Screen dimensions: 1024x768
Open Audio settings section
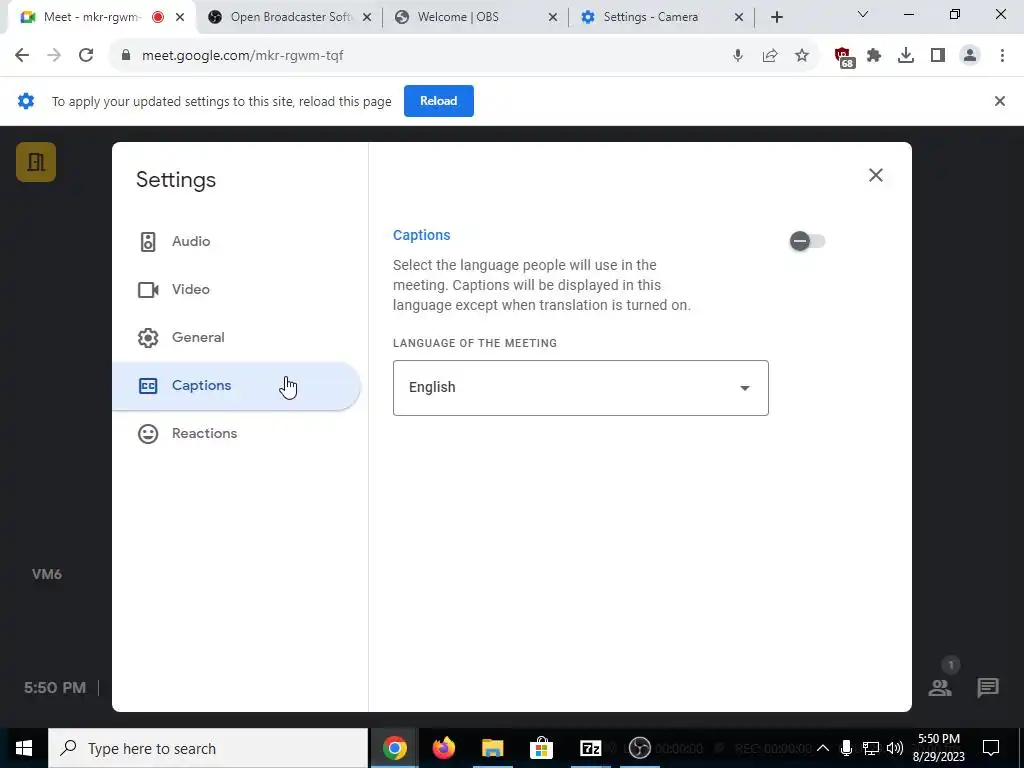[x=236, y=241]
